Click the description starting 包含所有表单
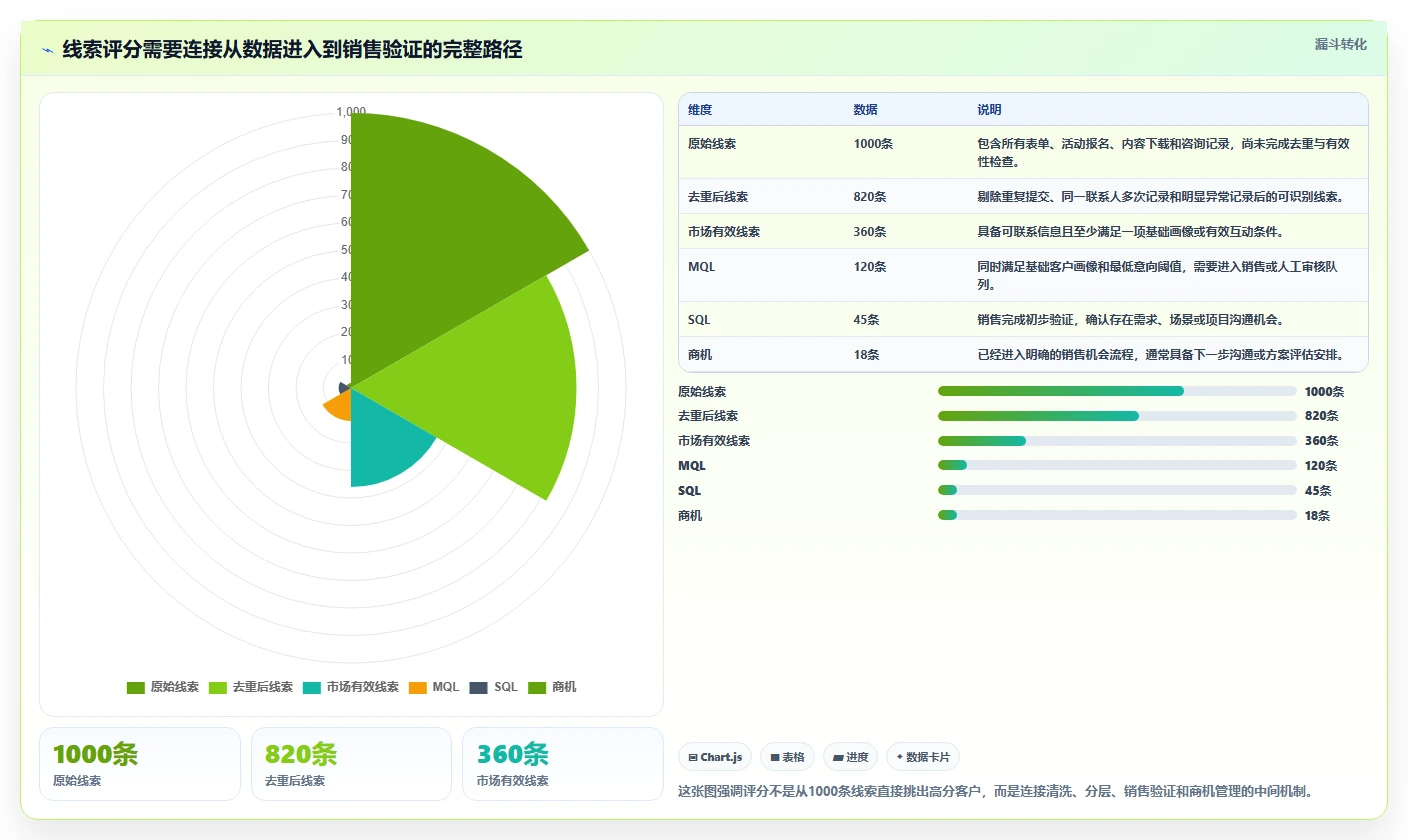1408x840 pixels. coord(1164,152)
